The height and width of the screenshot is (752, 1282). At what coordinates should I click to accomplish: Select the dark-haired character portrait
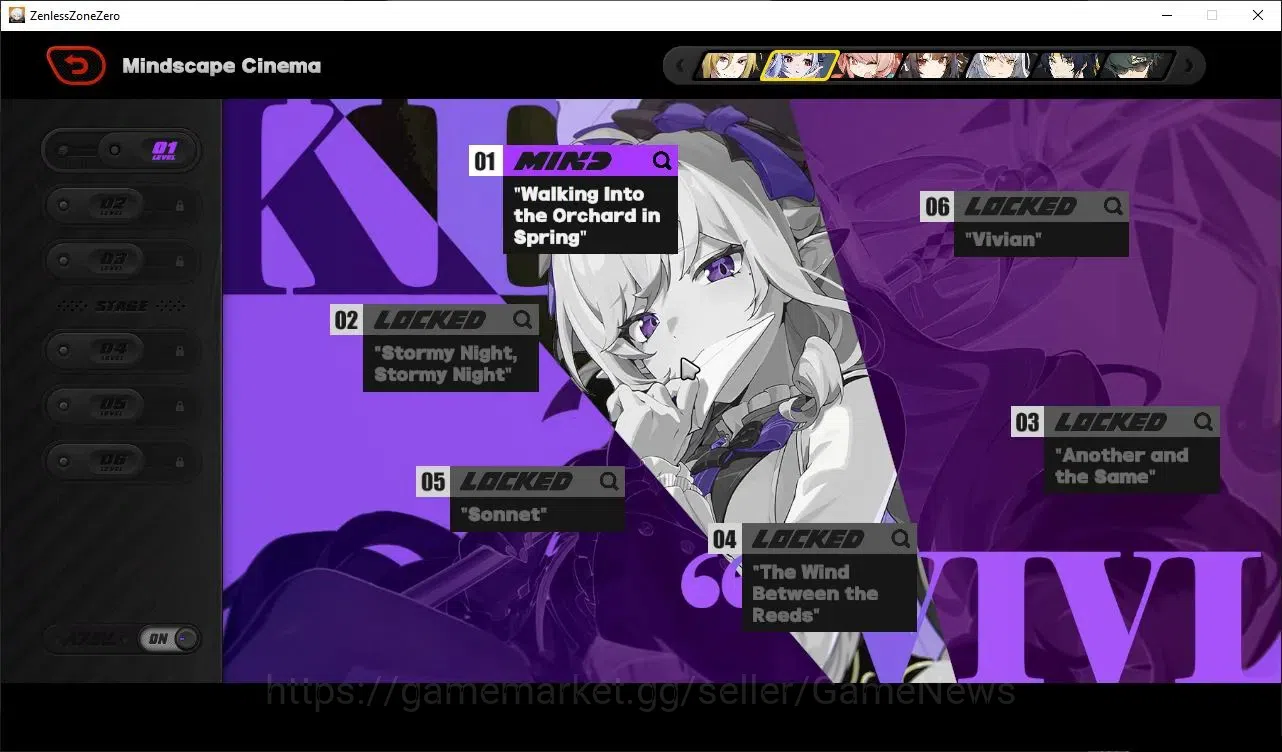pyautogui.click(x=1066, y=66)
